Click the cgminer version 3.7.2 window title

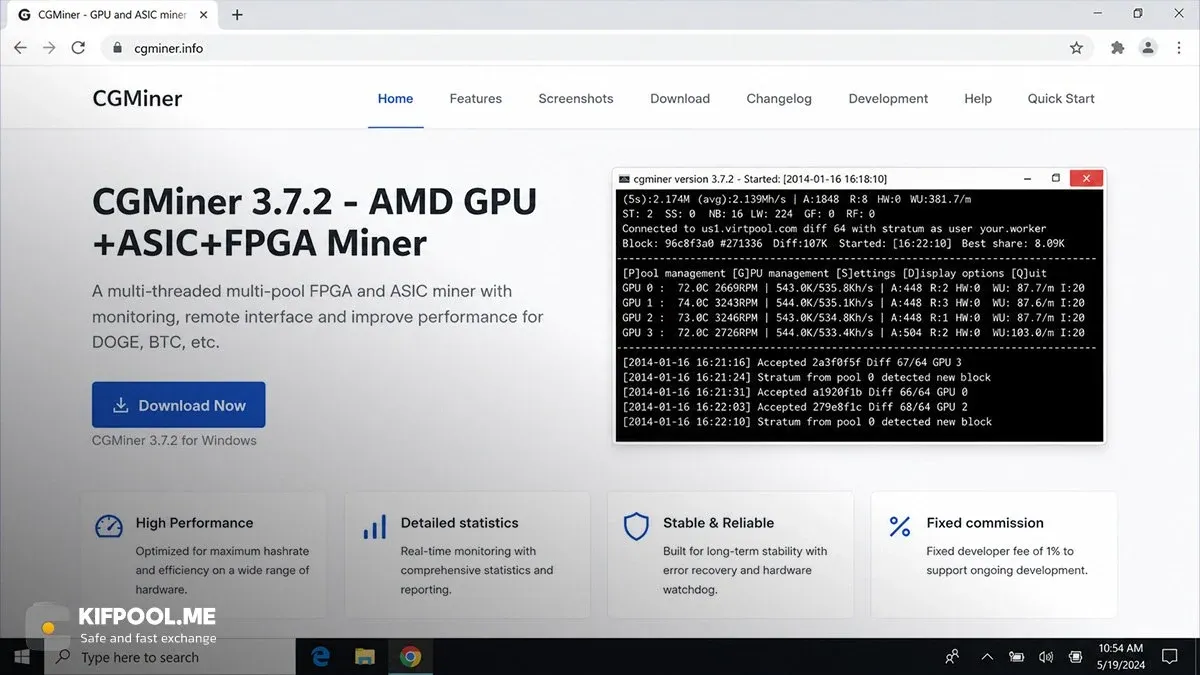(760, 179)
